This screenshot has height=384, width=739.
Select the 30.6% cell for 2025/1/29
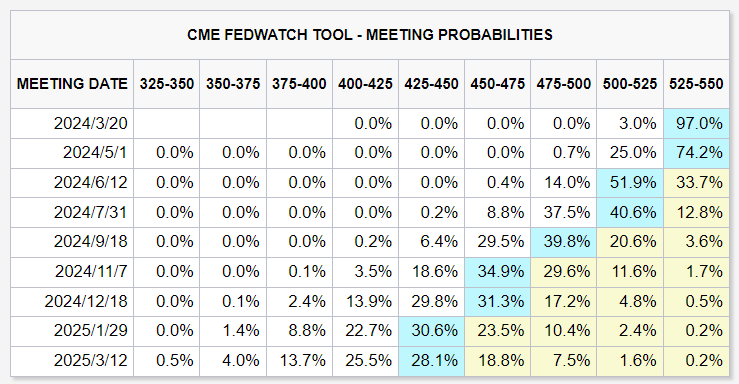[x=432, y=331]
